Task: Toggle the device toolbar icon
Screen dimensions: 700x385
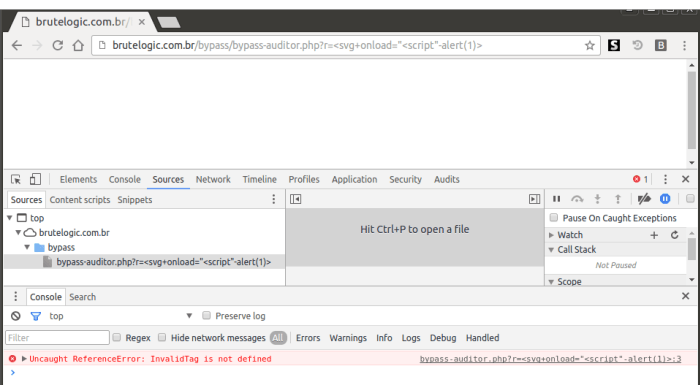Action: (x=35, y=180)
